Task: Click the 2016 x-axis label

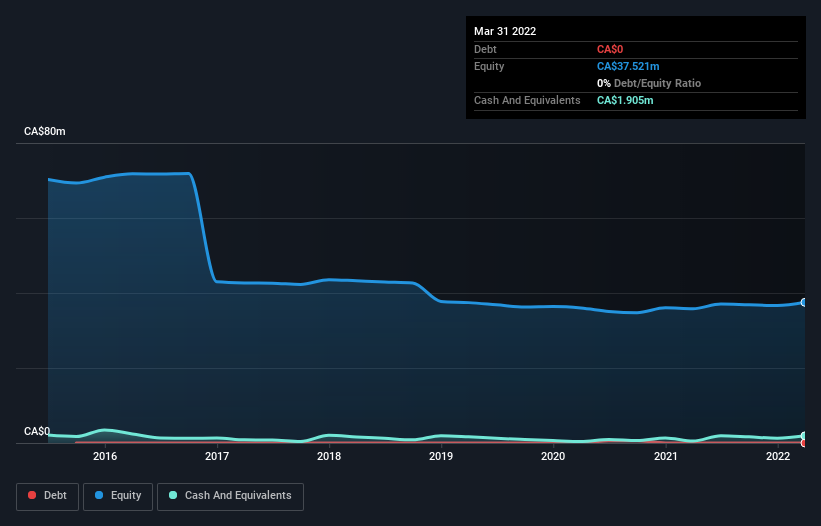Action: pos(105,456)
